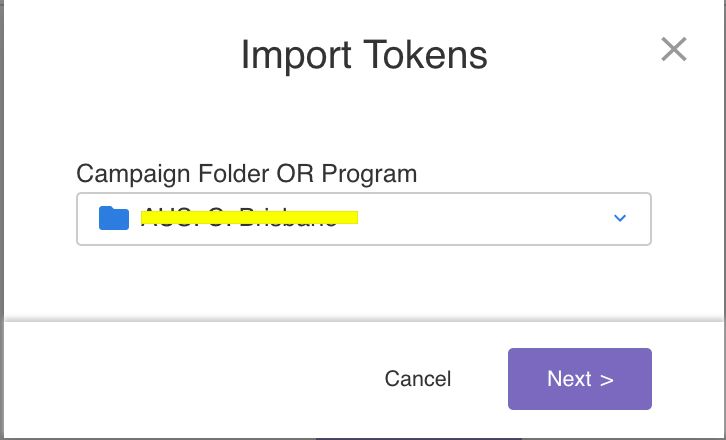Click the Next > arrow label
This screenshot has width=726, height=440.
580,379
